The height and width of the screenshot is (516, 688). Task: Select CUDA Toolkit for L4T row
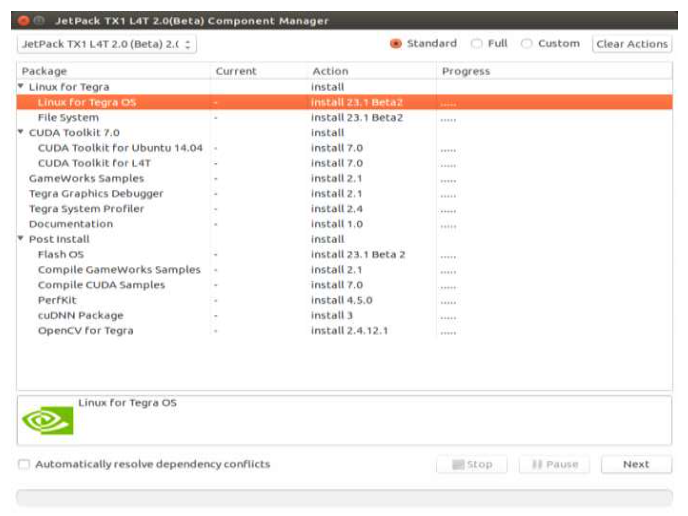344,163
